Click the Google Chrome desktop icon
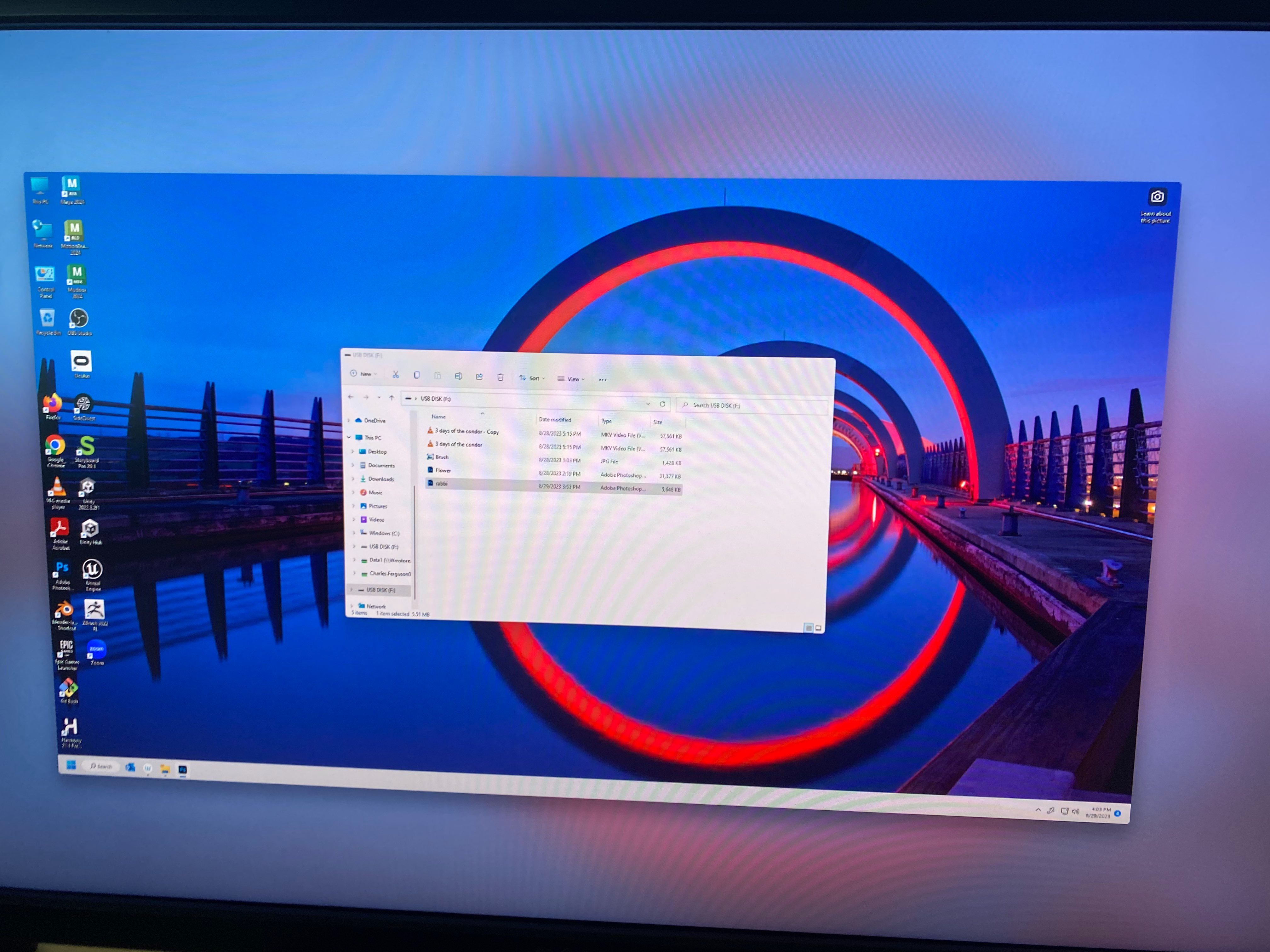1270x952 pixels. [x=55, y=450]
